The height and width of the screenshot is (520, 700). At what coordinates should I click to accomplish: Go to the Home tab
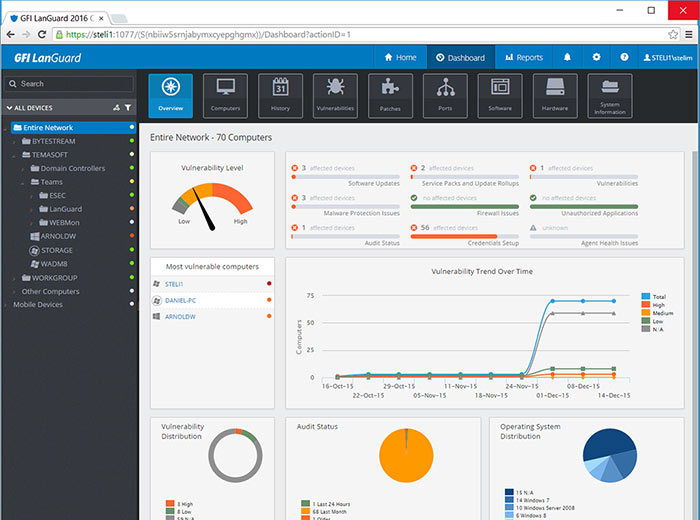point(400,57)
